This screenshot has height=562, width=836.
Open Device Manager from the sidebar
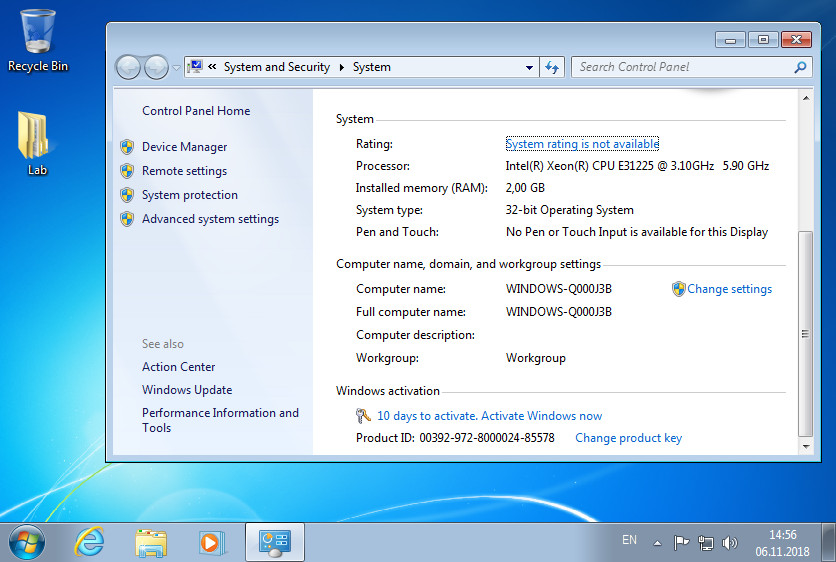point(184,147)
